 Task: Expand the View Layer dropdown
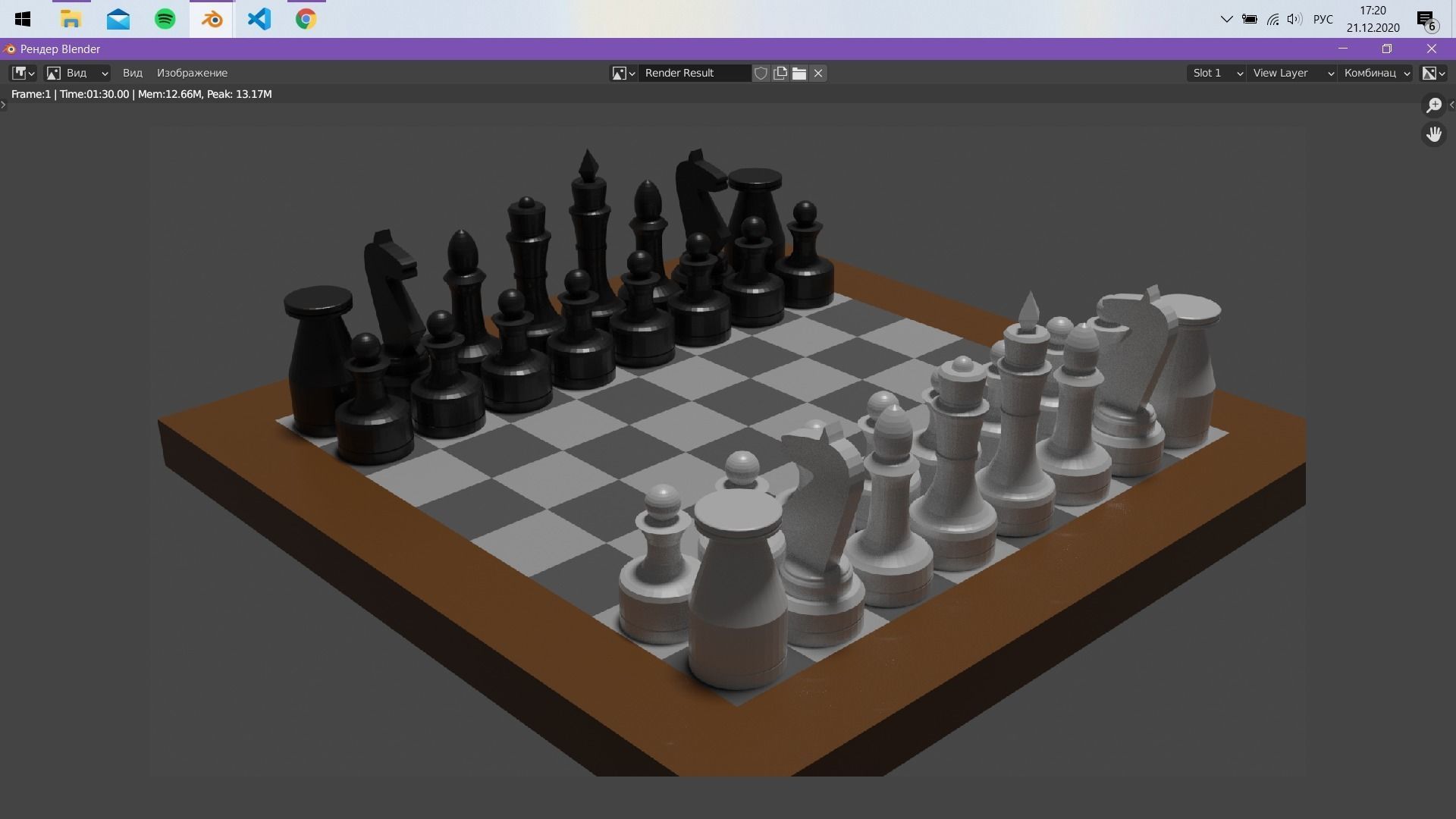point(1291,73)
